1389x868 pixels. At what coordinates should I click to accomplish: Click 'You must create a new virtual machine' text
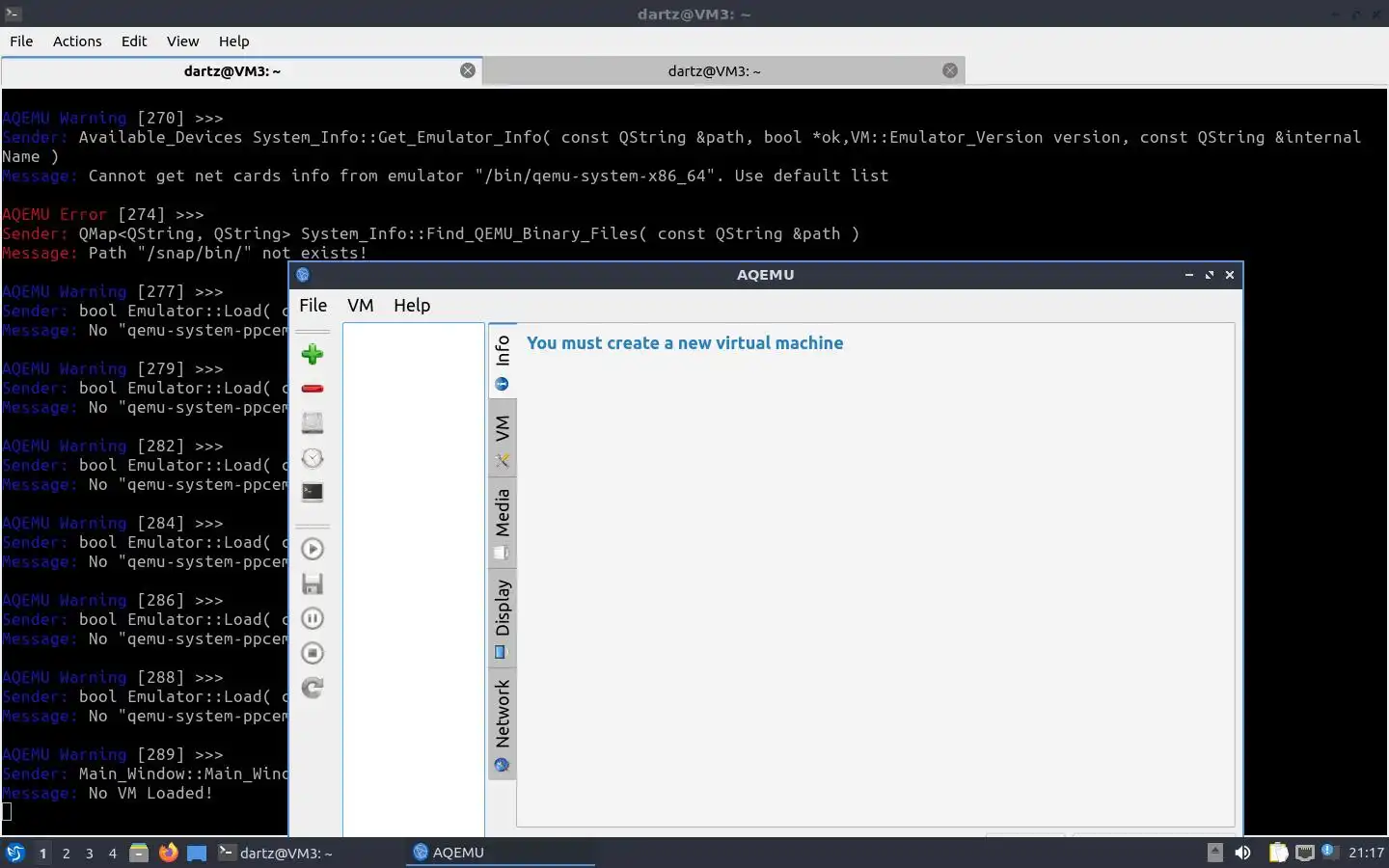pyautogui.click(x=685, y=343)
